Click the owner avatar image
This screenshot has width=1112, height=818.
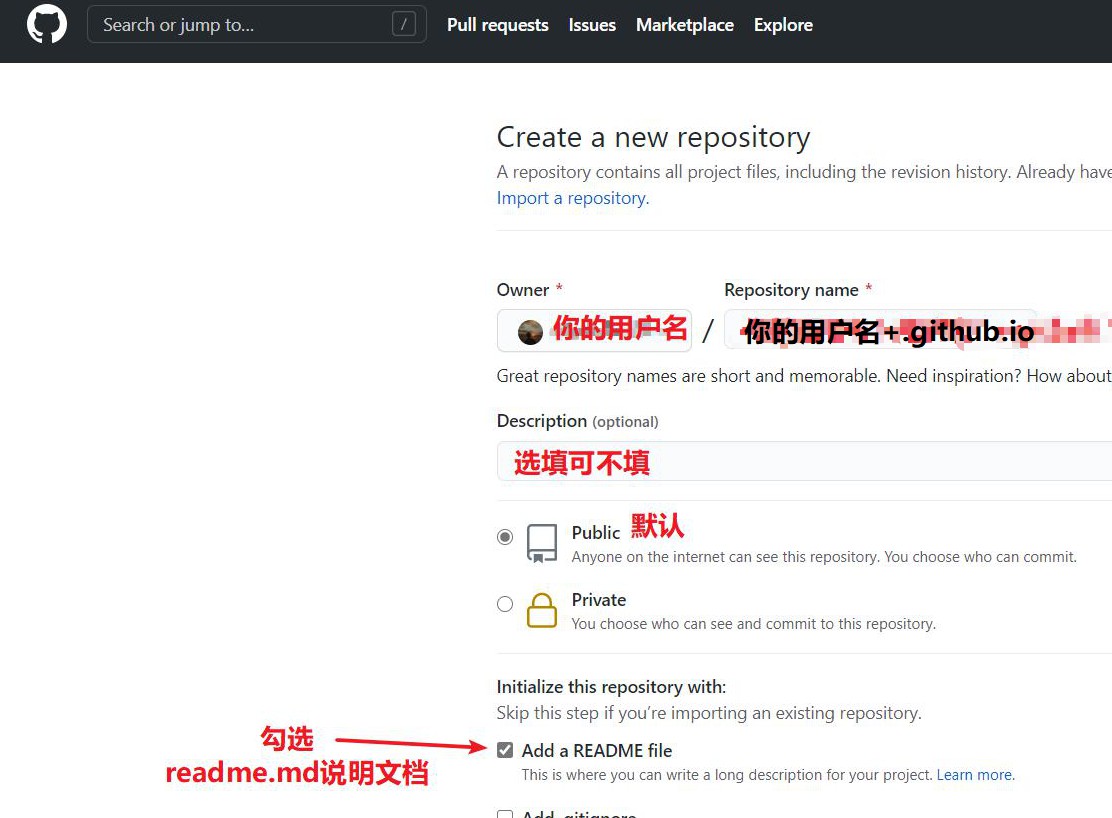pos(530,331)
